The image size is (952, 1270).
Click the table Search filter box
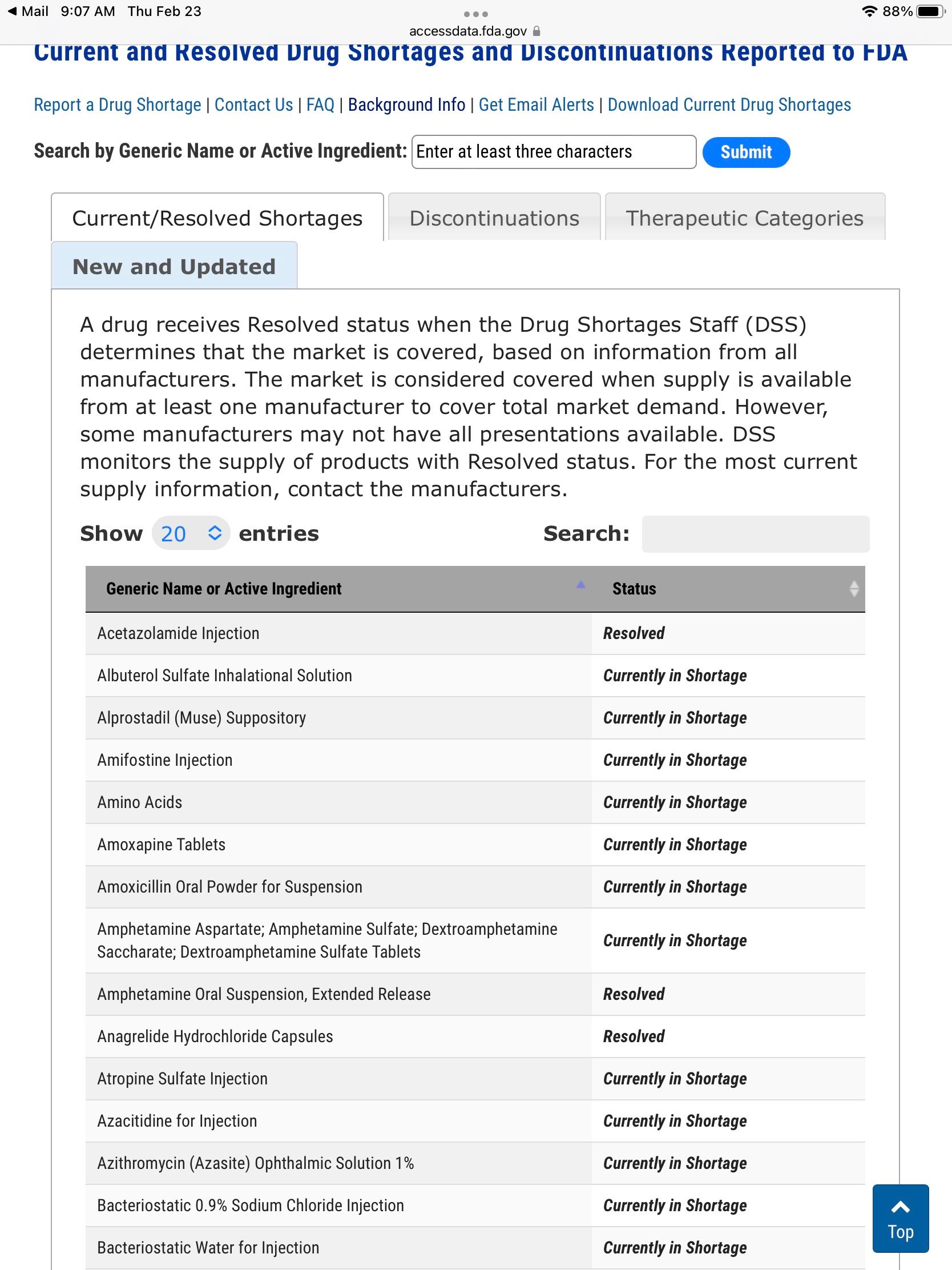755,534
